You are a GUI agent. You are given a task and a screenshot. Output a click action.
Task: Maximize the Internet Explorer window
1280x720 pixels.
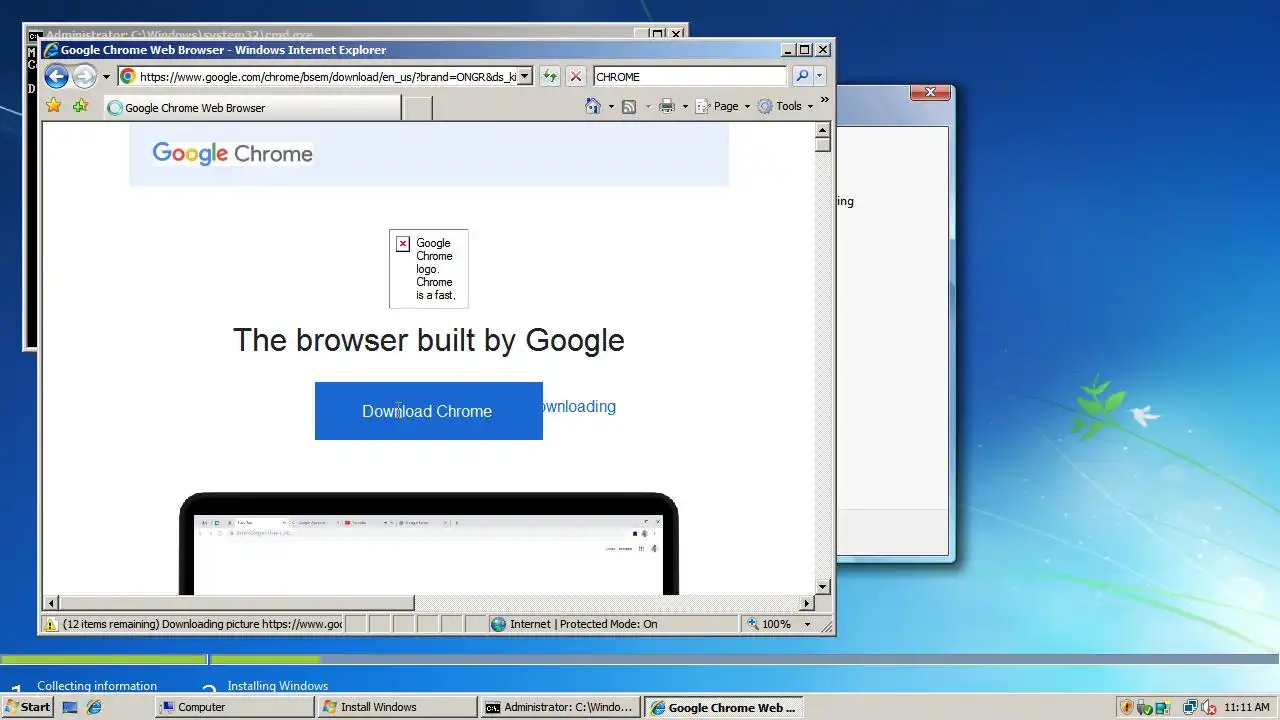click(805, 49)
